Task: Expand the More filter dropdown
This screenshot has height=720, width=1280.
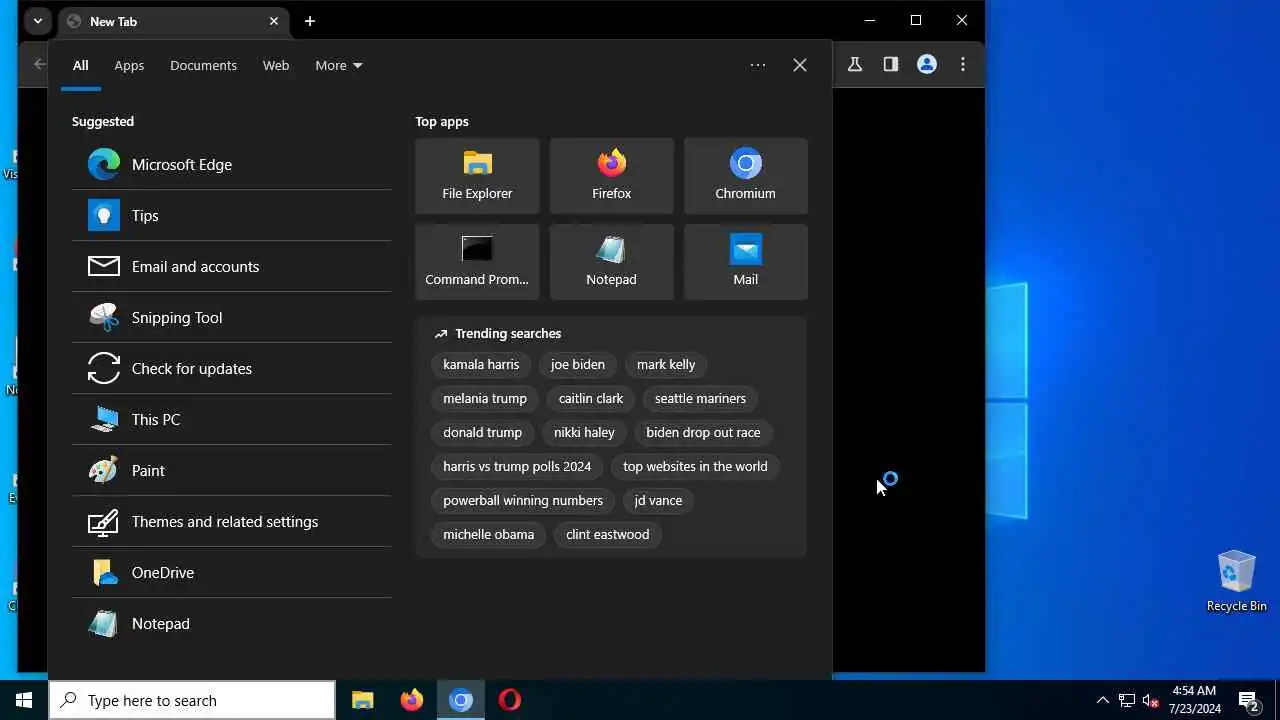Action: pyautogui.click(x=339, y=65)
